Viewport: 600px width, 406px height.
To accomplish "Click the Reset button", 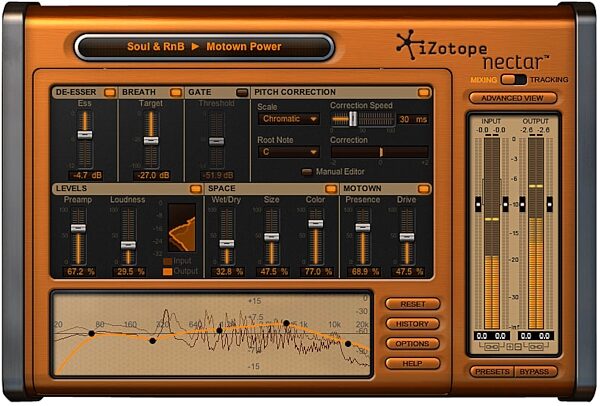I will pyautogui.click(x=412, y=304).
